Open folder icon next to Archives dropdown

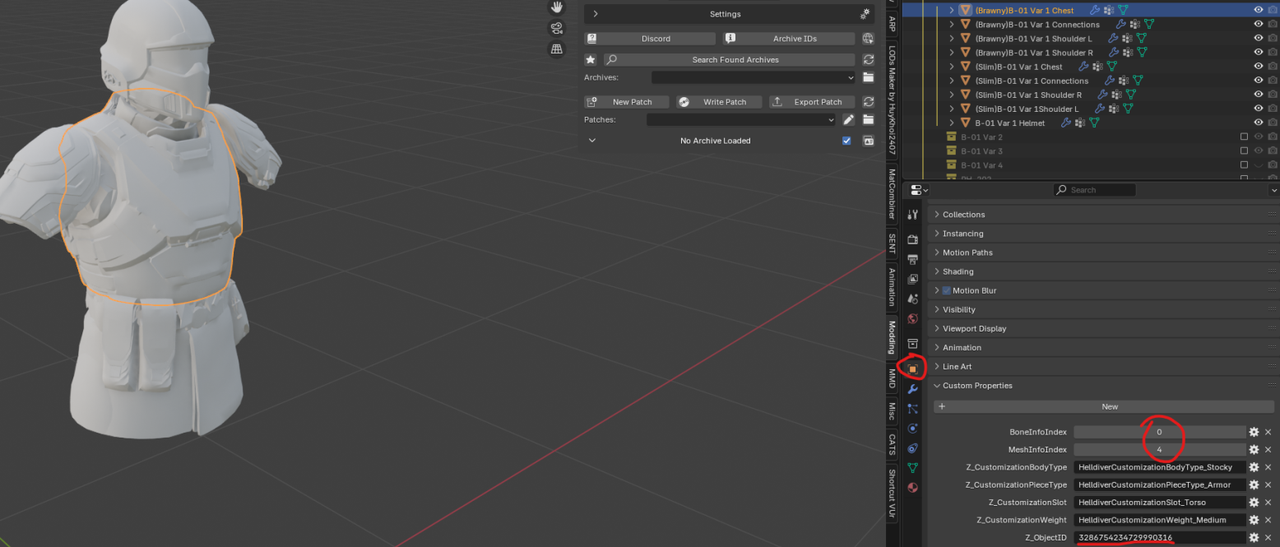868,77
